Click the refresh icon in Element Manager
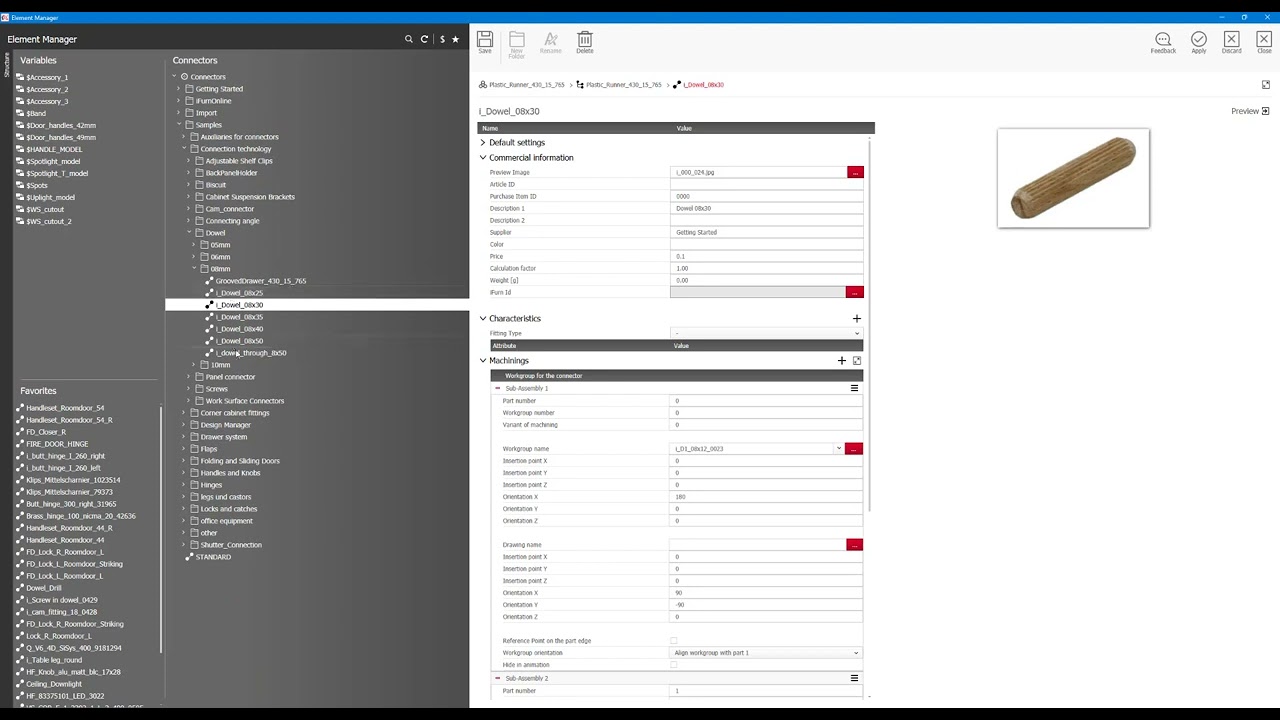 click(x=425, y=39)
